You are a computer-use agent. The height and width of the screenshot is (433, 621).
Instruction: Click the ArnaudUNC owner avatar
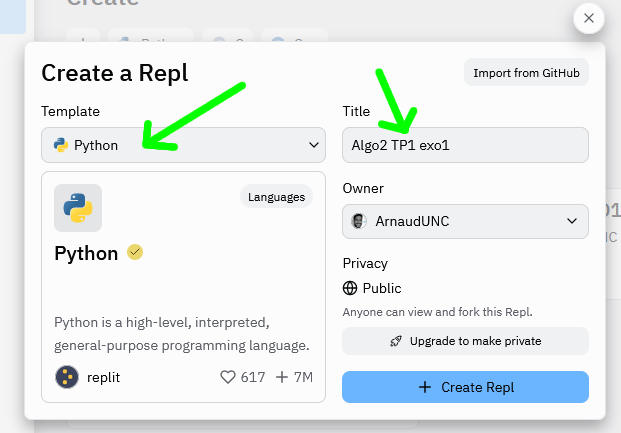(360, 221)
